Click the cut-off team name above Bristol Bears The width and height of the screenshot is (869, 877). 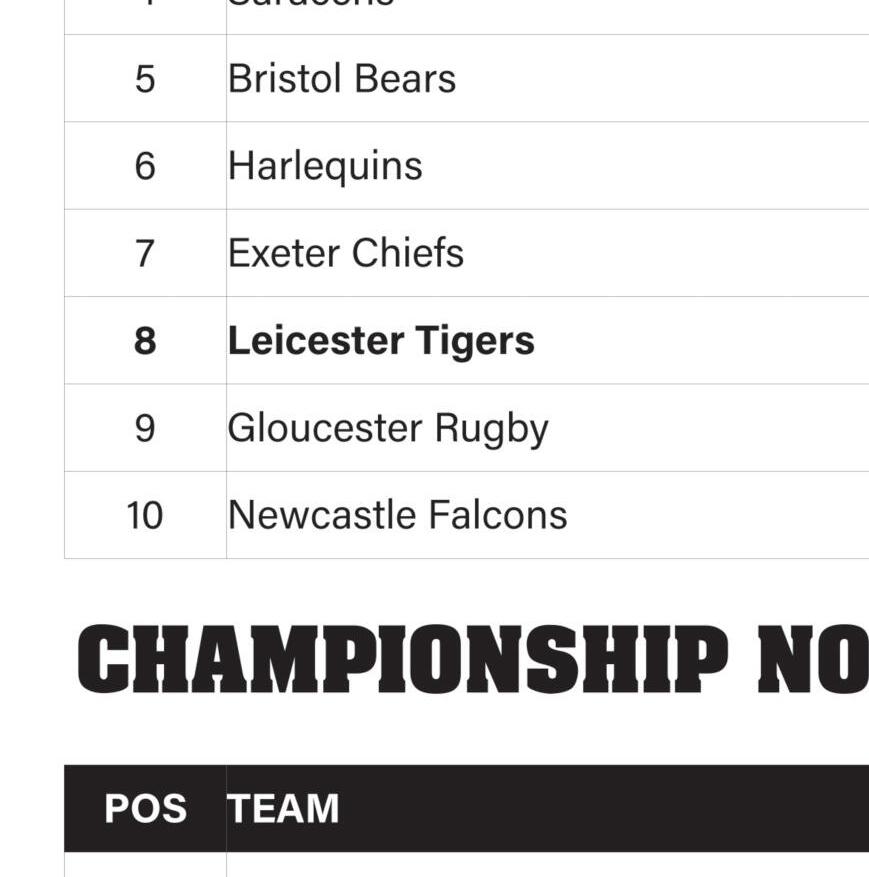[310, 5]
